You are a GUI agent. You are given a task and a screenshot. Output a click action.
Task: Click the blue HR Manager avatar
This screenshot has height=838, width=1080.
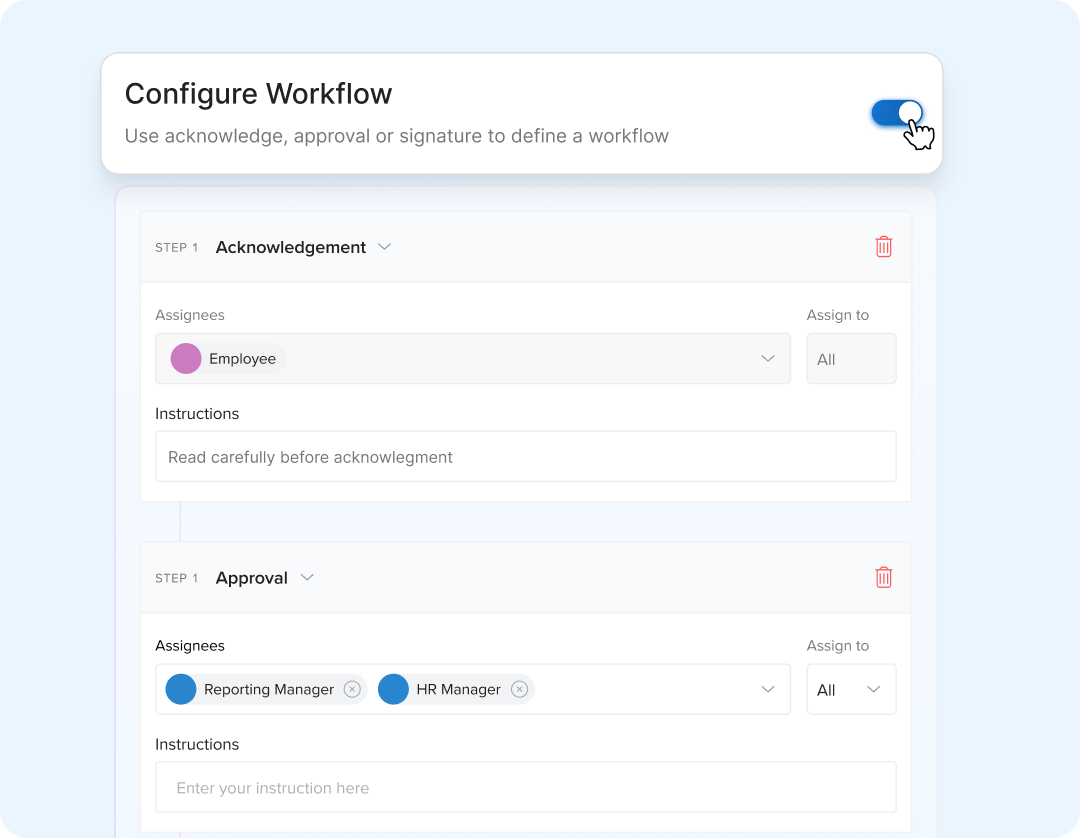[x=393, y=689]
